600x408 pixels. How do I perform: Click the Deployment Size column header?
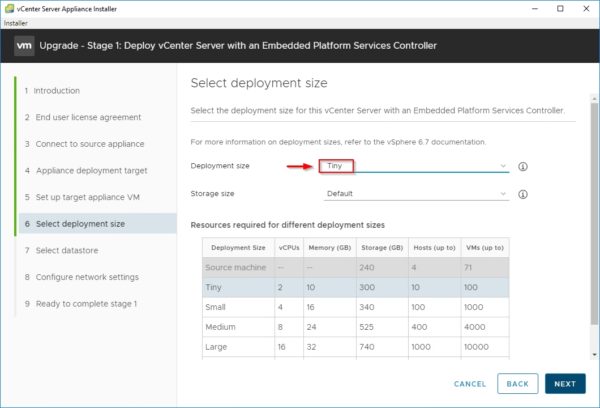point(238,248)
